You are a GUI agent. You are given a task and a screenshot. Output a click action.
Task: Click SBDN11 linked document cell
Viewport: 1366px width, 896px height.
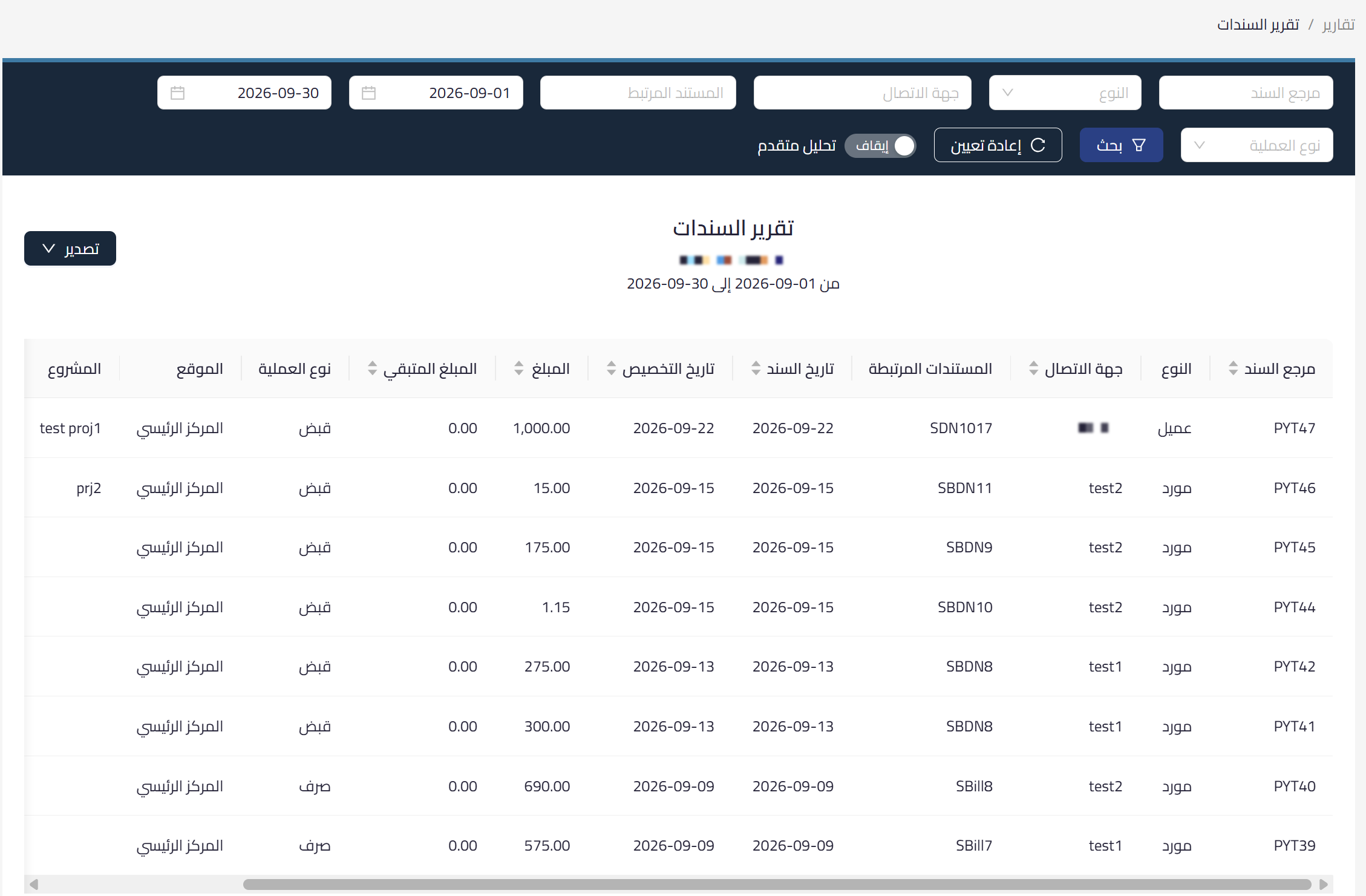[x=965, y=488]
